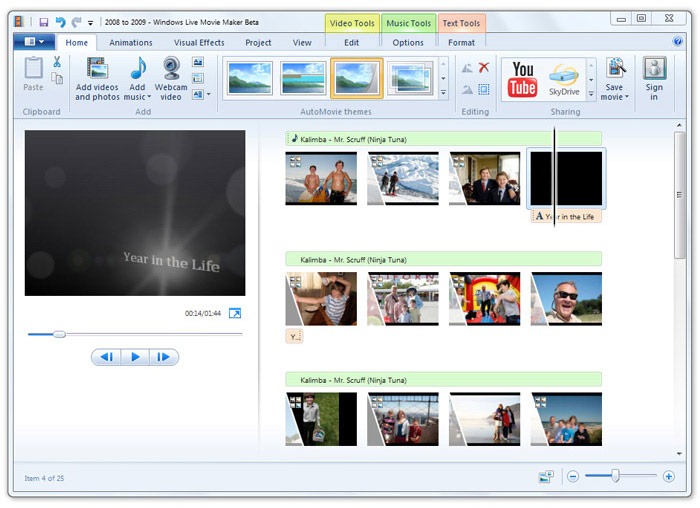Viewport: 700px width, 508px height.
Task: Click the full screen preview icon
Action: coord(235,313)
